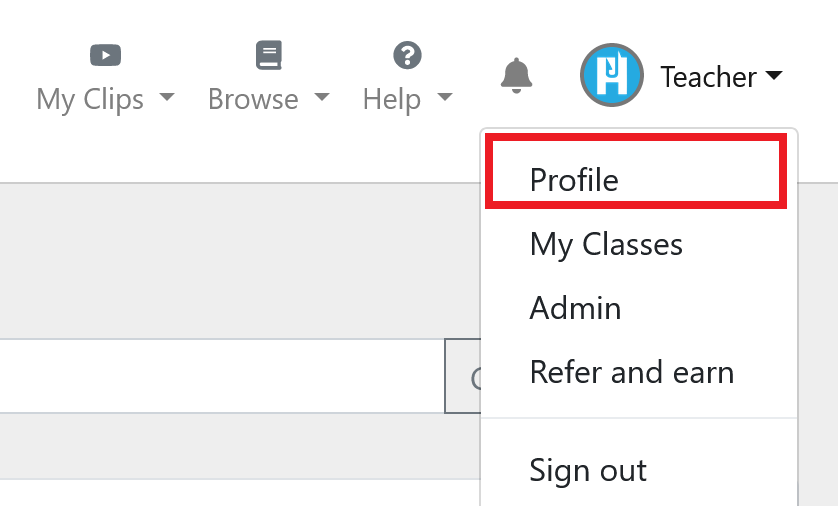838x506 pixels.
Task: Click the Help question mark icon
Action: (407, 55)
